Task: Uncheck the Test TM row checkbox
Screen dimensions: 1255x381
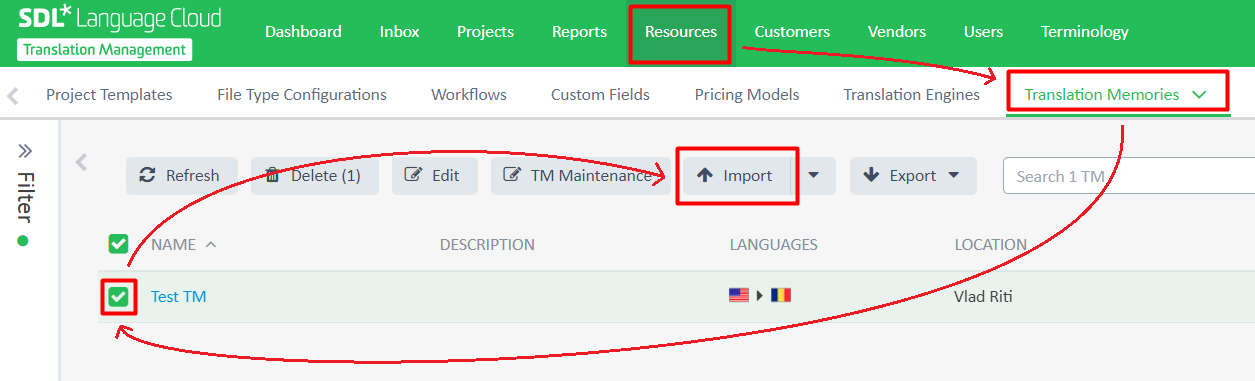Action: (119, 297)
